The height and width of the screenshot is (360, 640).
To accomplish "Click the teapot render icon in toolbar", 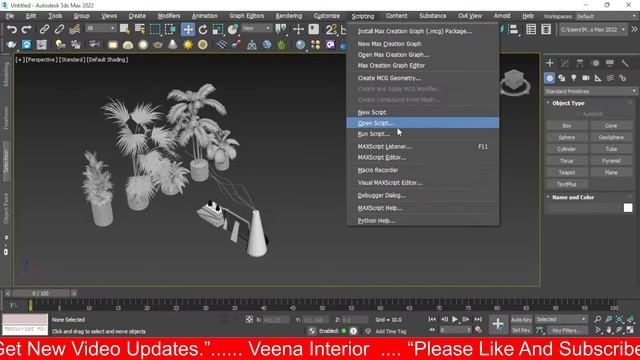I will point(11,44).
